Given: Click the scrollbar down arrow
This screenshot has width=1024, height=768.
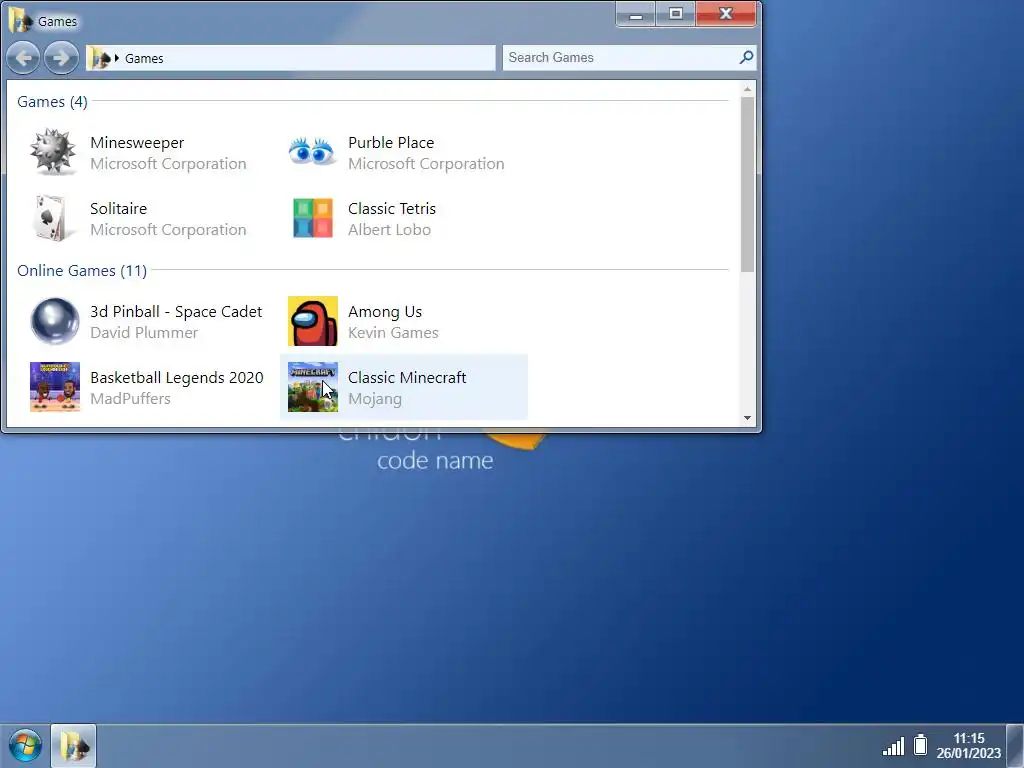Looking at the screenshot, I should (748, 418).
